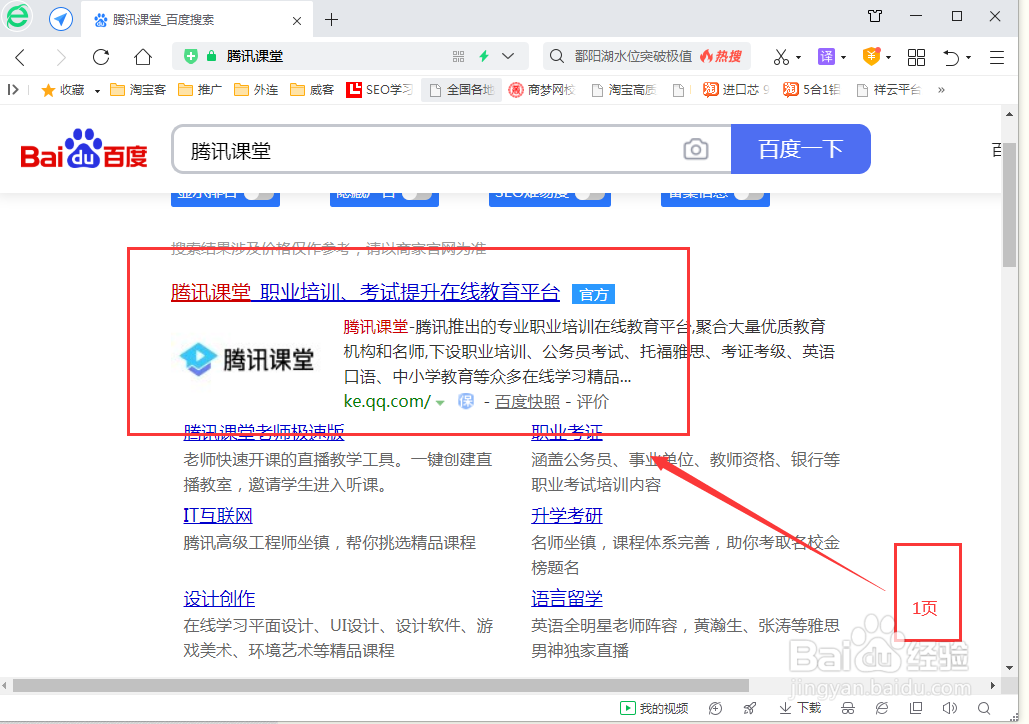Go back with the back arrow
Screen dimensions: 1029x724
[20, 57]
